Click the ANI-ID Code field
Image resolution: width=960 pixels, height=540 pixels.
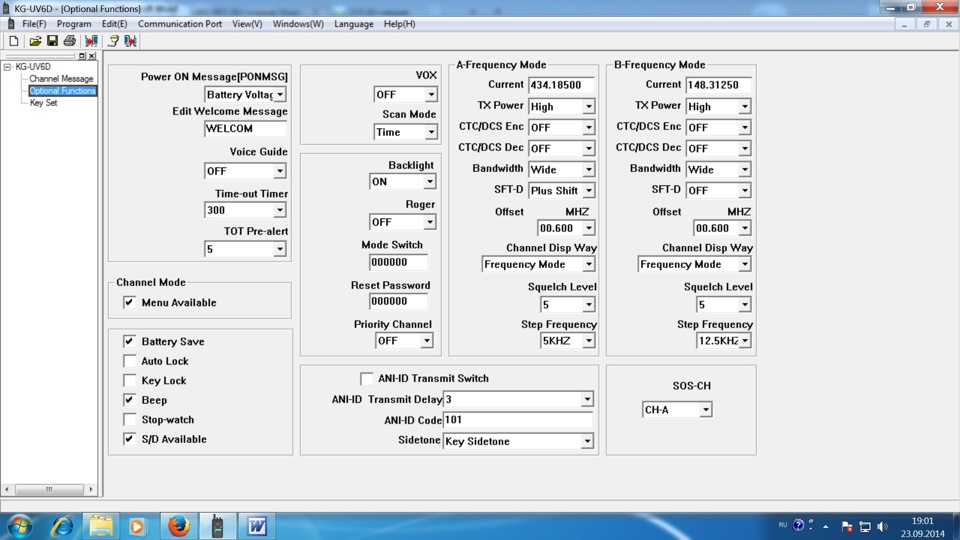coord(517,420)
